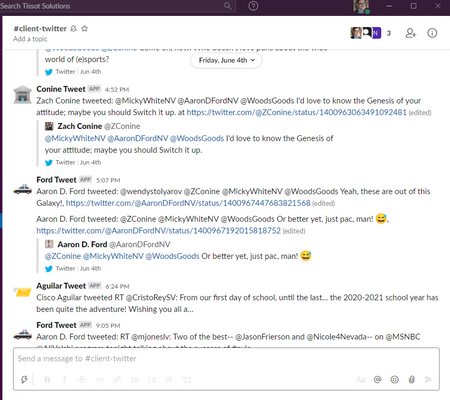Toggle italic formatting in composer

click(65, 380)
